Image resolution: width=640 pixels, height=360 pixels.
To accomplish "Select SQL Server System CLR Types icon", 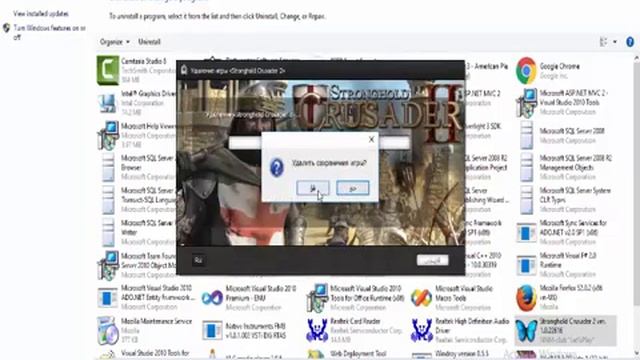I will [526, 200].
